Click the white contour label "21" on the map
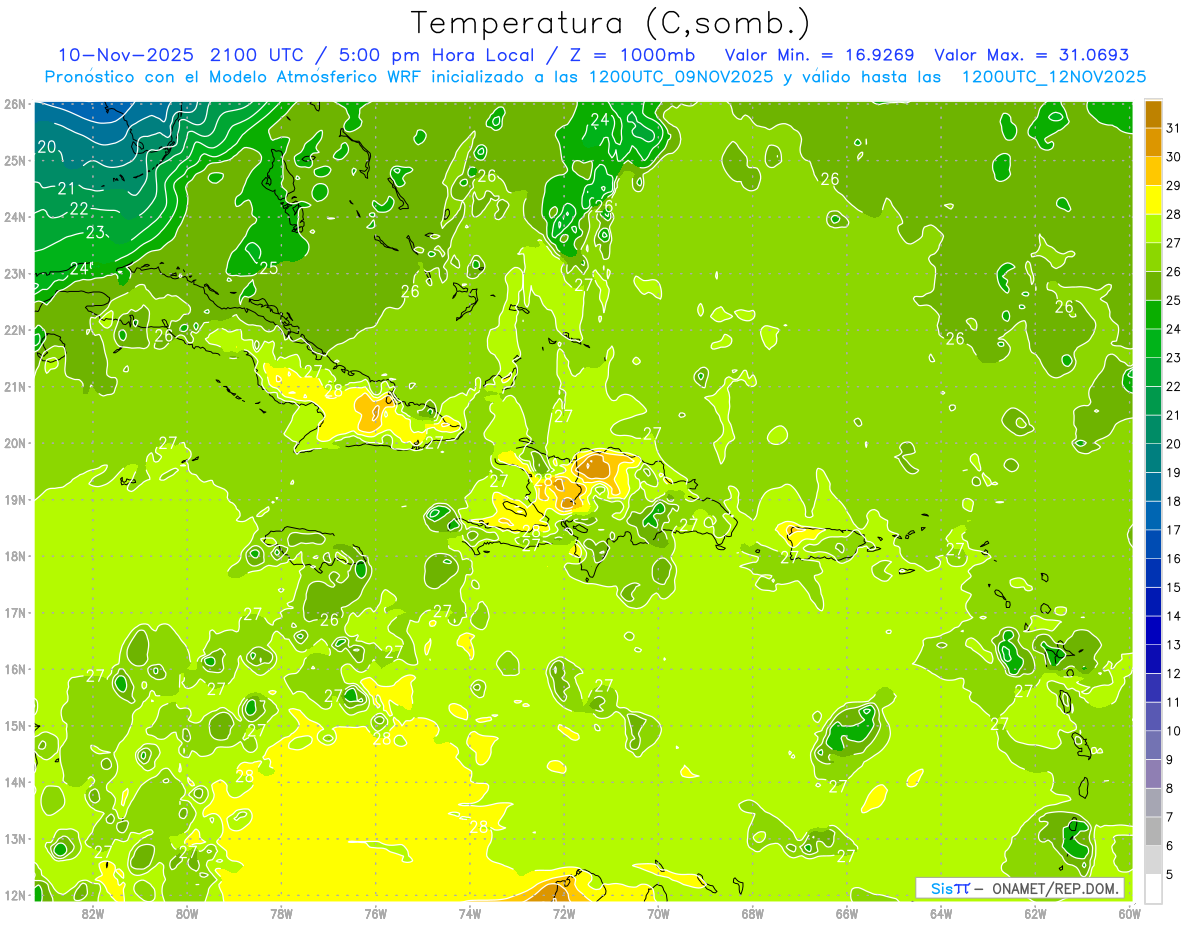Image resolution: width=1200 pixels, height=927 pixels. [66, 188]
